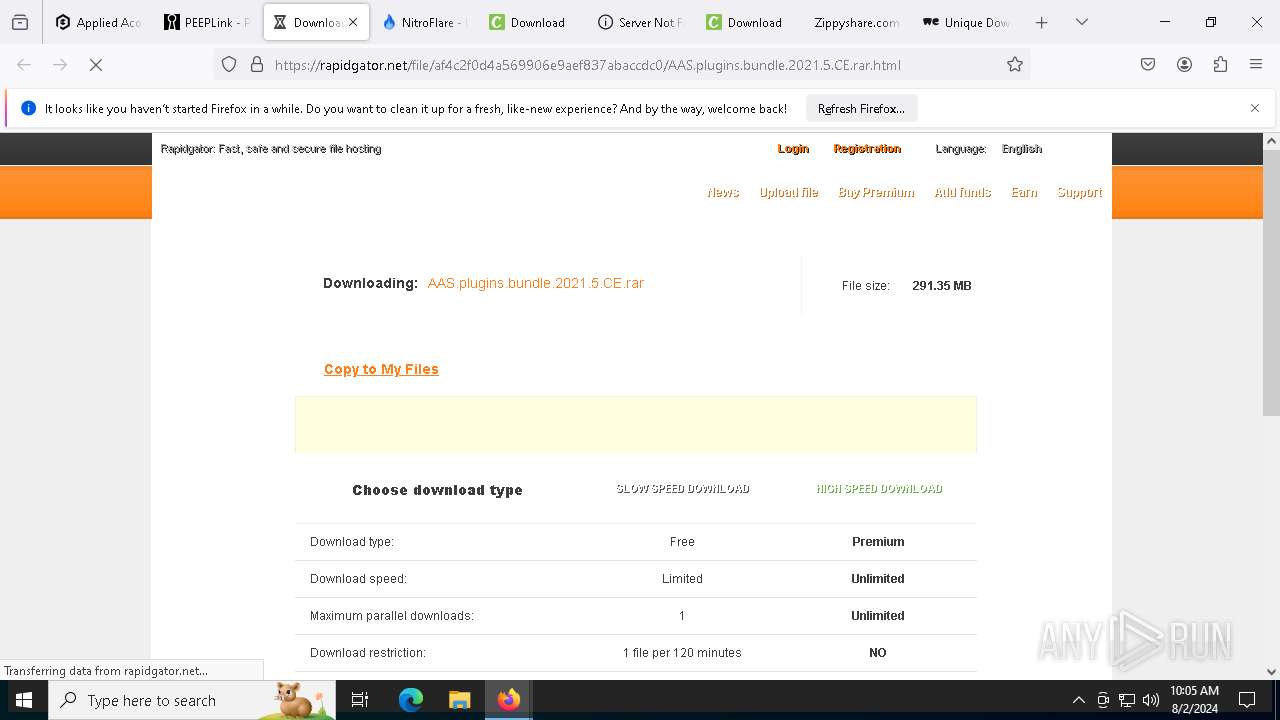Open the network tray icon
This screenshot has width=1280, height=720.
(x=1127, y=700)
